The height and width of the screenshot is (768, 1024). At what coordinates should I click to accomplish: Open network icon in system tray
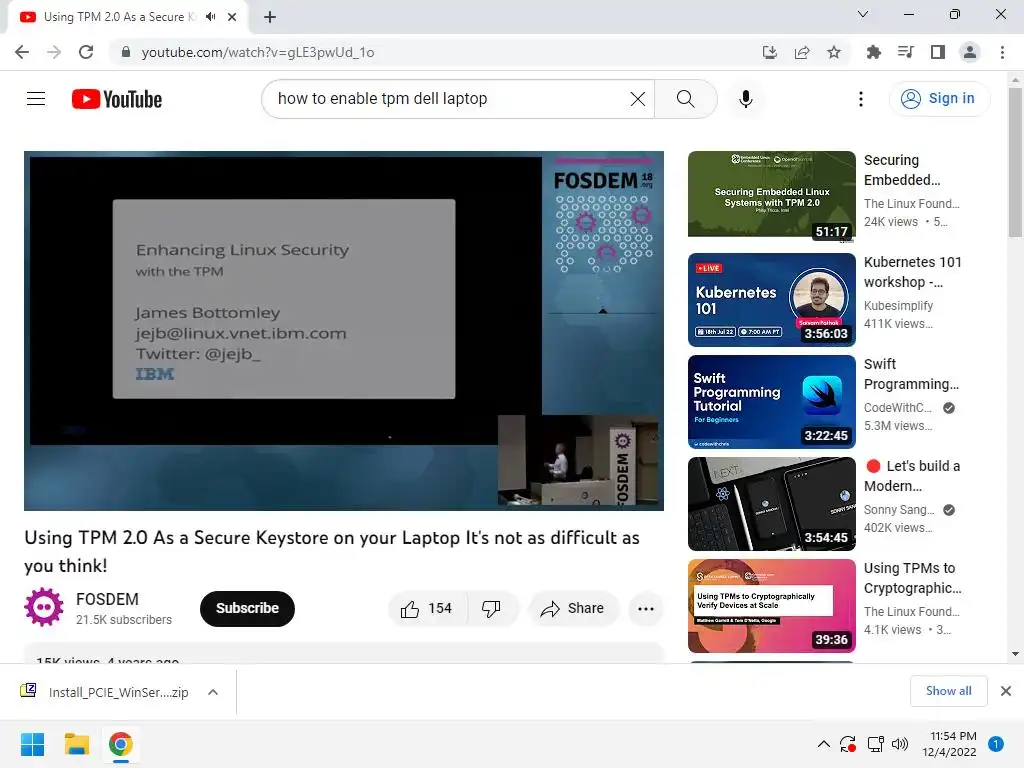[875, 744]
